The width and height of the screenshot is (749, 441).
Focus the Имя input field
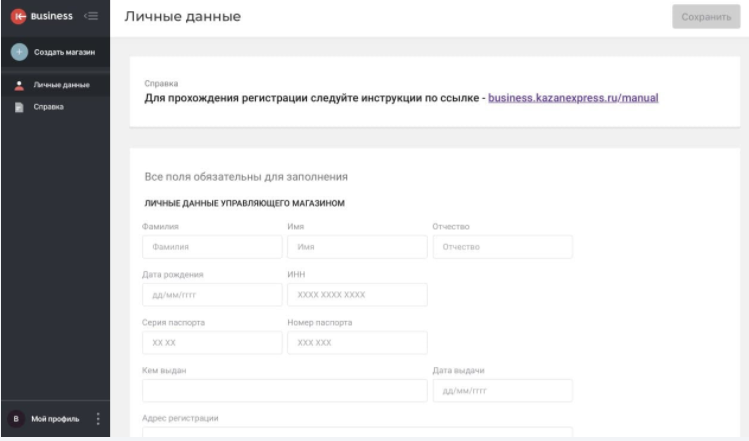pos(356,246)
